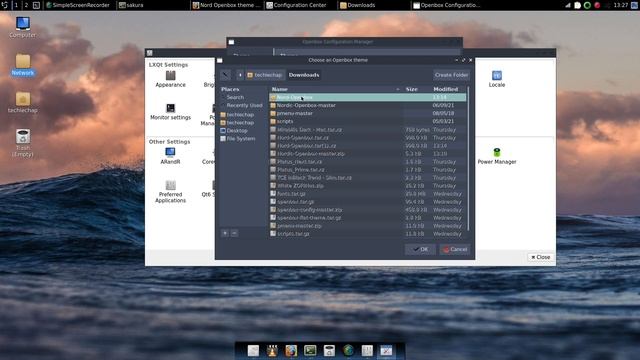Switch to Nord Openbox theme window in taskbar

[227, 5]
